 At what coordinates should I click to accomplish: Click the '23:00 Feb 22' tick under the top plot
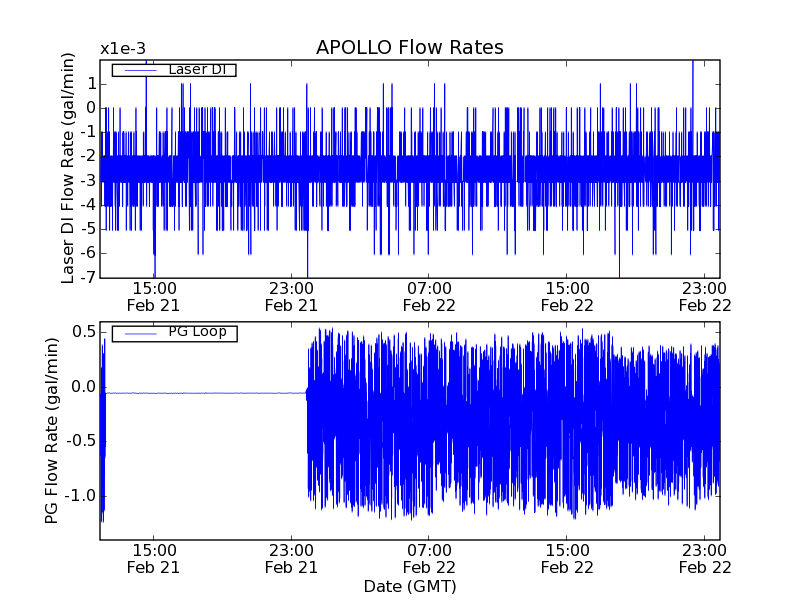tap(705, 296)
